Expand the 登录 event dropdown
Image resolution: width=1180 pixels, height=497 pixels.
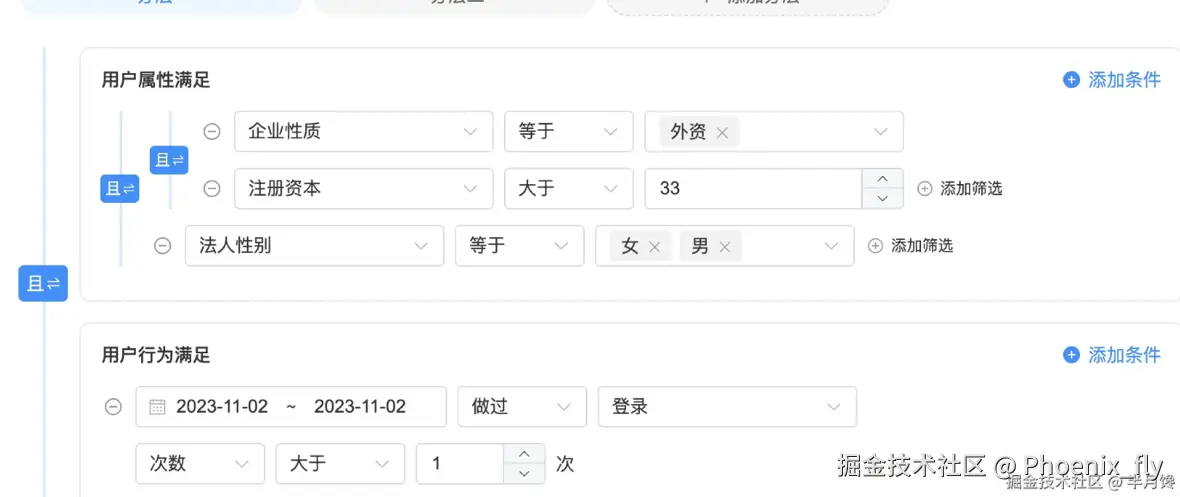726,407
